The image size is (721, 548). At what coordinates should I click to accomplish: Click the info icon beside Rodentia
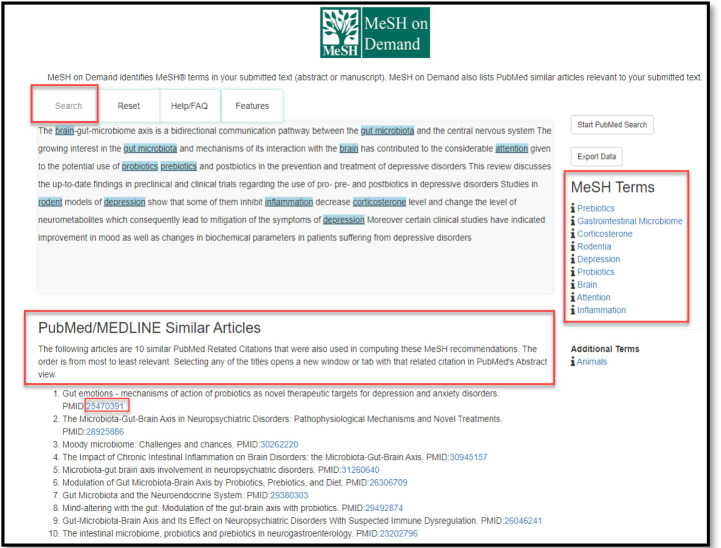(x=573, y=246)
